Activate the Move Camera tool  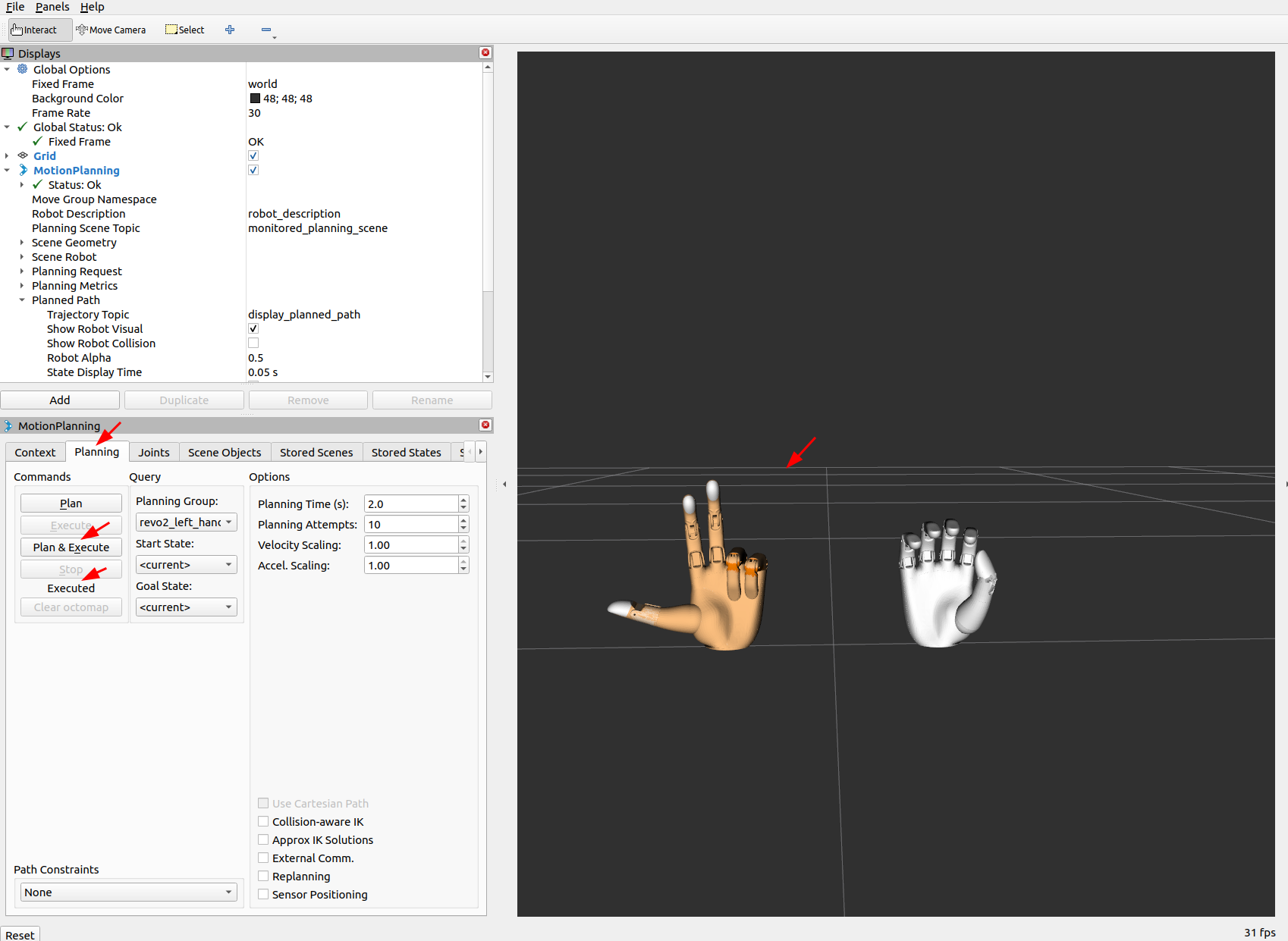111,30
